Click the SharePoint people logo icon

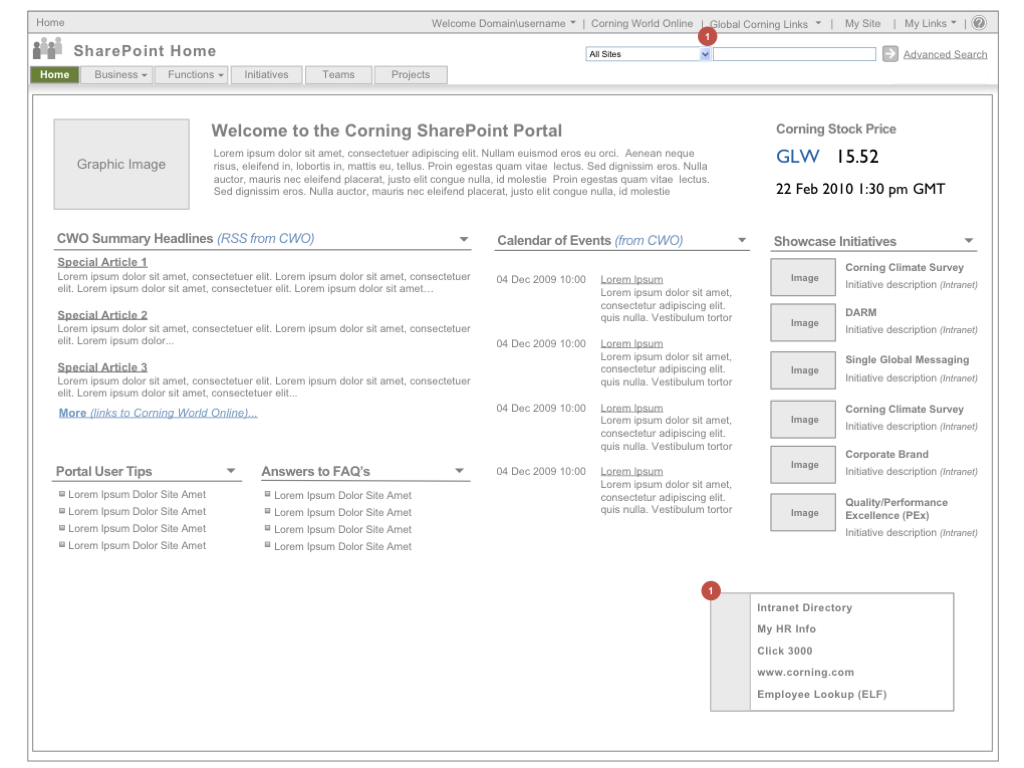(47, 49)
